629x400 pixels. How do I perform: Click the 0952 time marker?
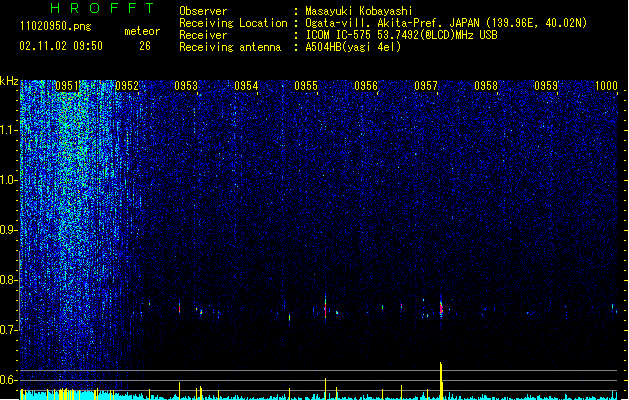click(127, 86)
